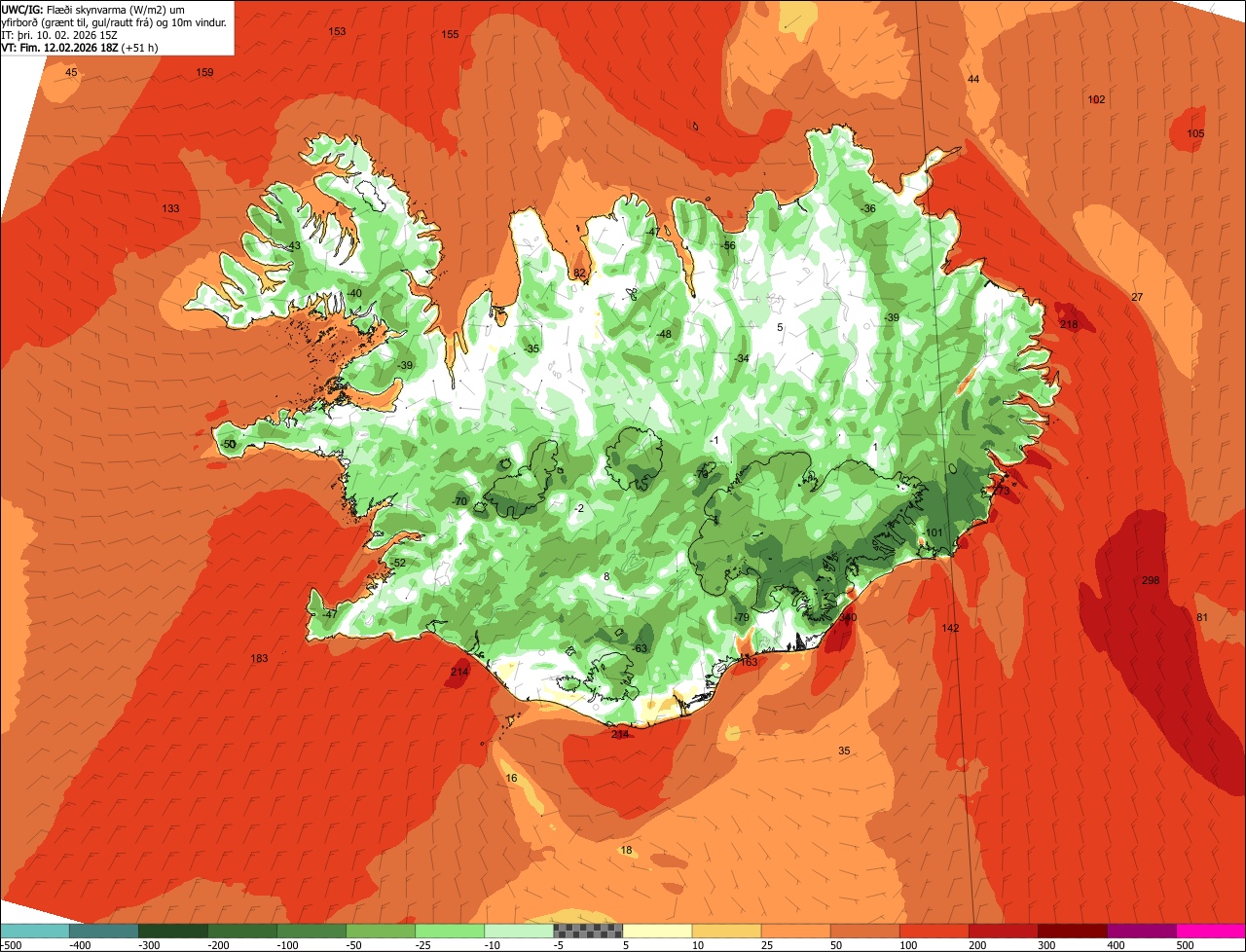Select the pale yellow swatch between 5 and 10

click(657, 931)
